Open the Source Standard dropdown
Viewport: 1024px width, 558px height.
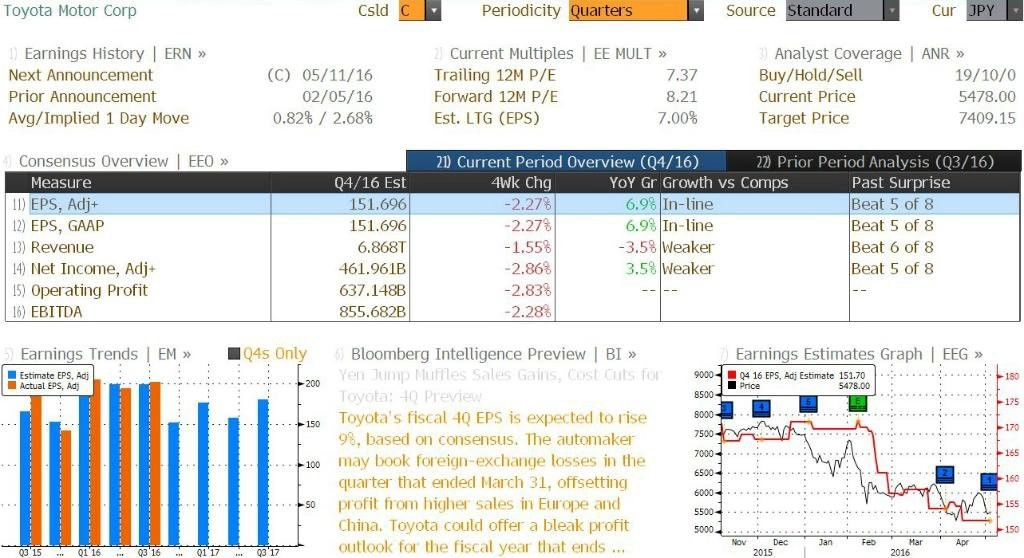[x=891, y=10]
